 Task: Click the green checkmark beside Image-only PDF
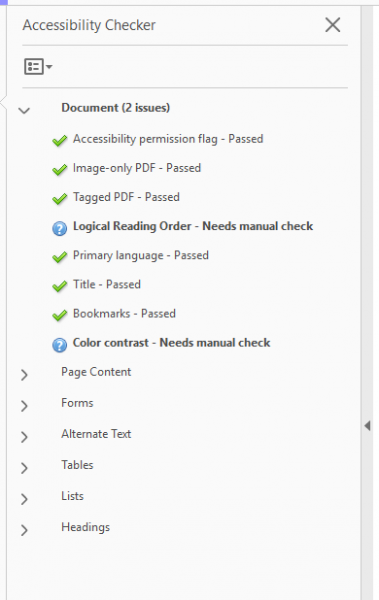(60, 170)
